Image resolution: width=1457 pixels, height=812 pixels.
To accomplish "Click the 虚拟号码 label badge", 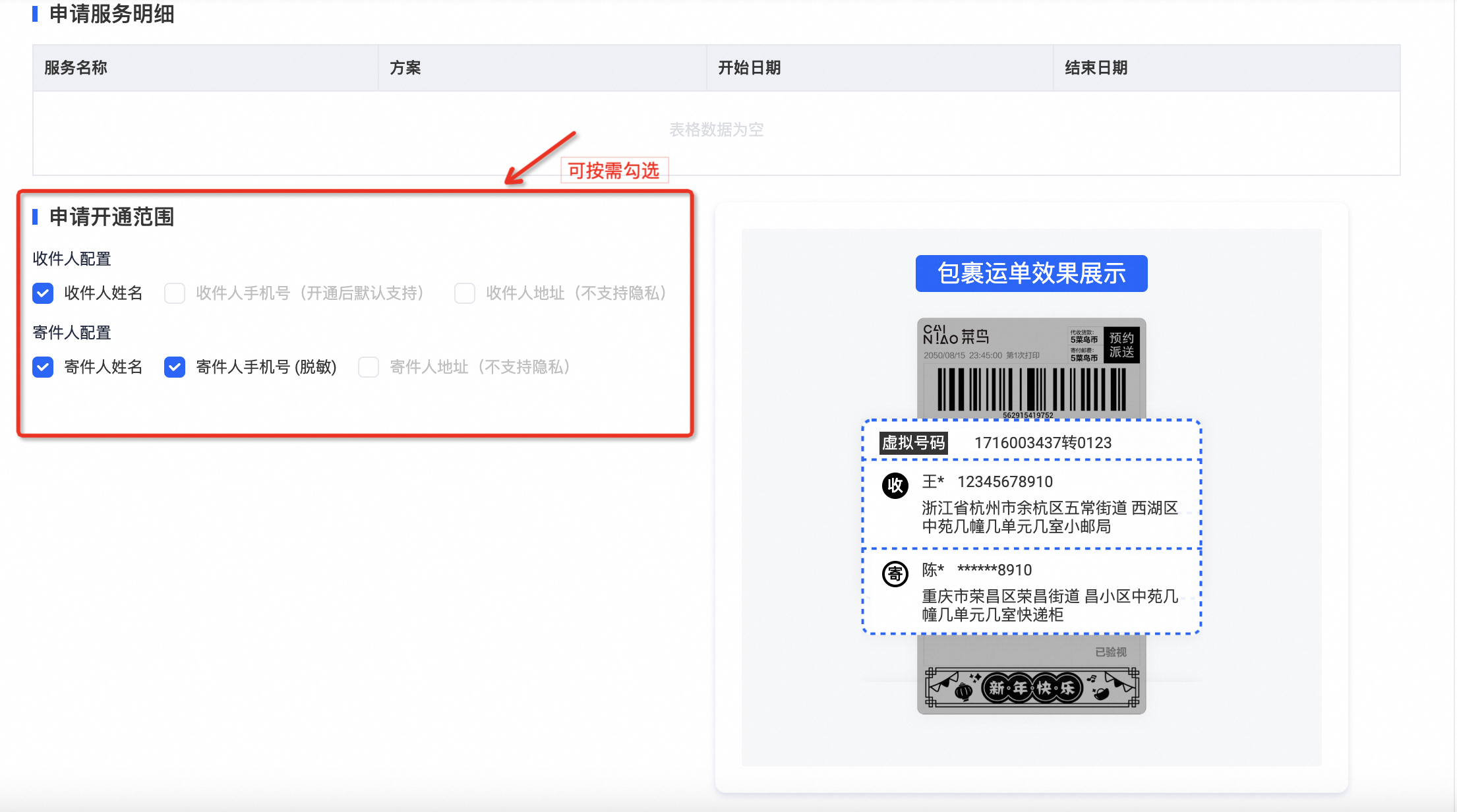I will point(914,443).
